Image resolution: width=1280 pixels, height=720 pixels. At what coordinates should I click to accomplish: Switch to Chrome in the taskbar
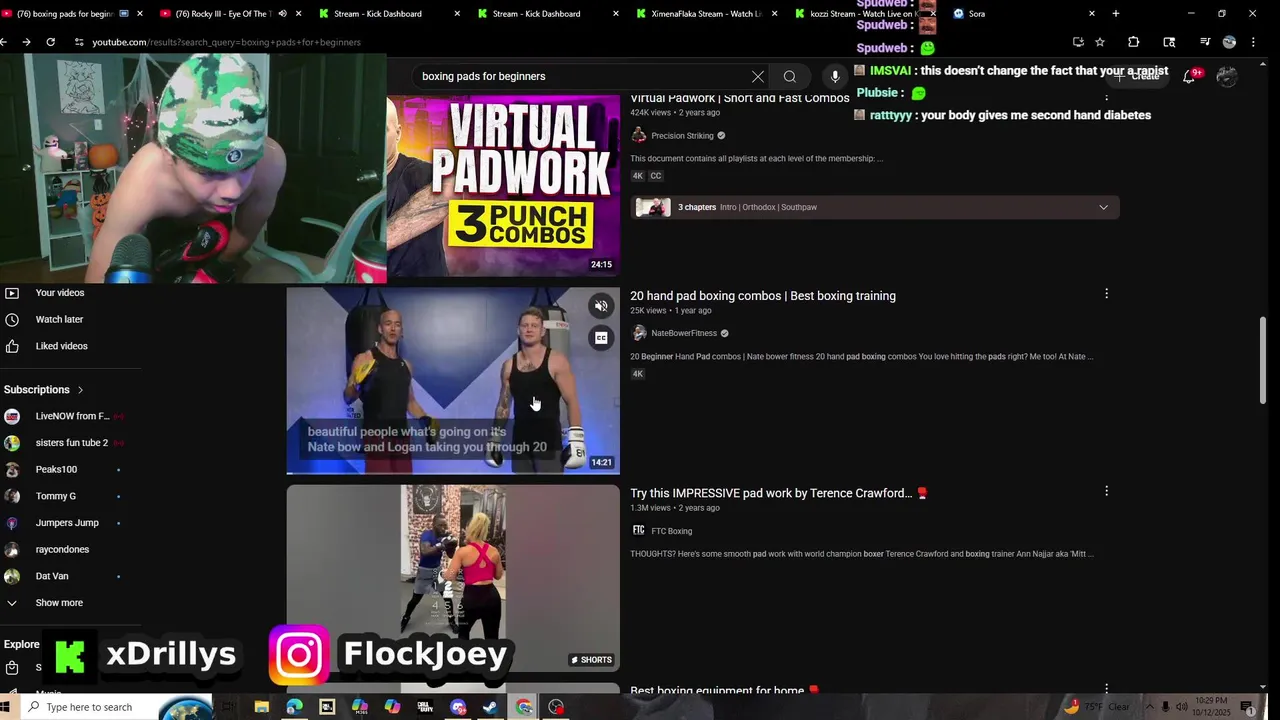(524, 707)
